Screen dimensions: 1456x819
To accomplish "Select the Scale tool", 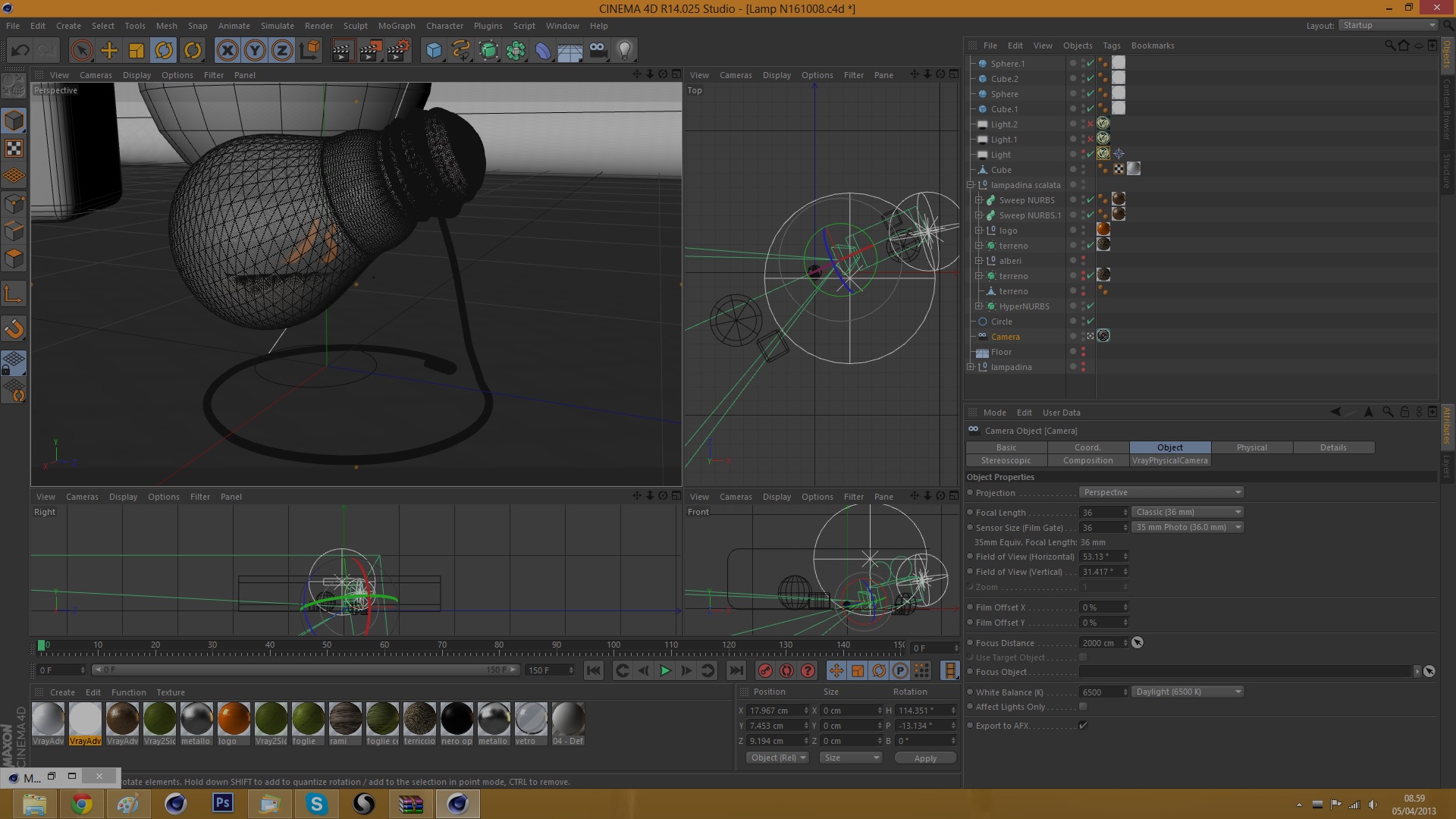I will 136,51.
